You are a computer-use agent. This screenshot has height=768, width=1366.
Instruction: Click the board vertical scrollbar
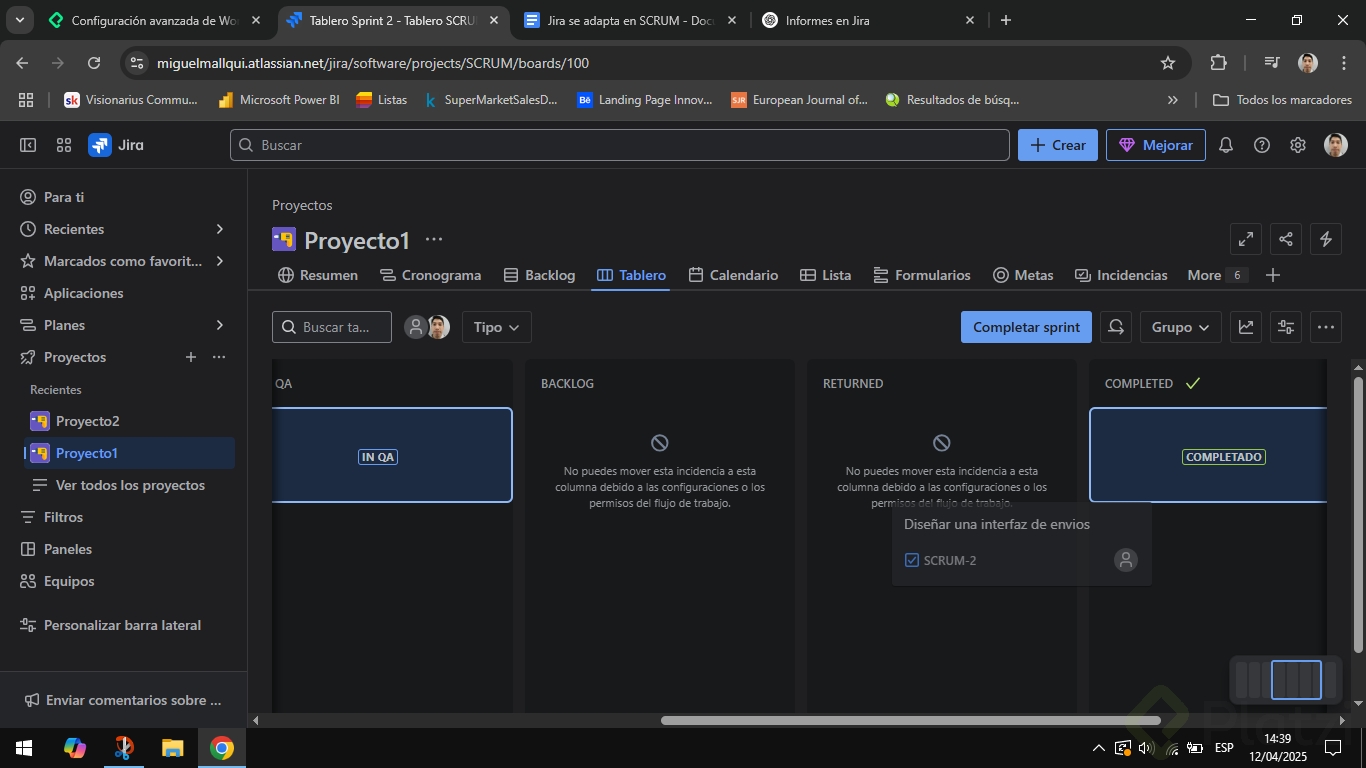1357,515
